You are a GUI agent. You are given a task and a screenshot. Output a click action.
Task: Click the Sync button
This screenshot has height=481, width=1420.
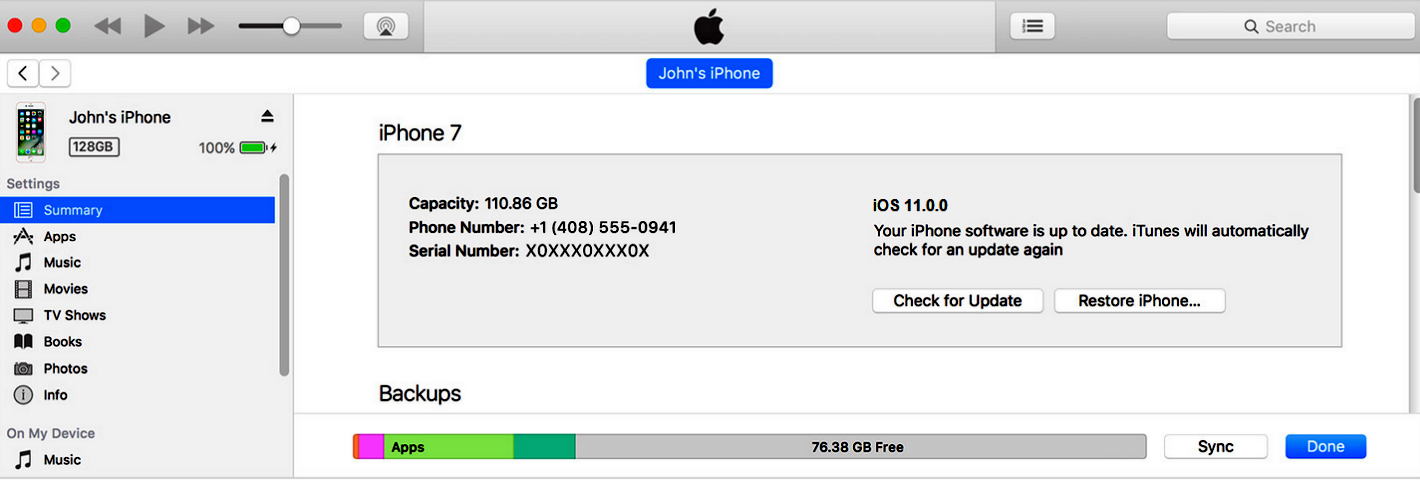(x=1215, y=447)
